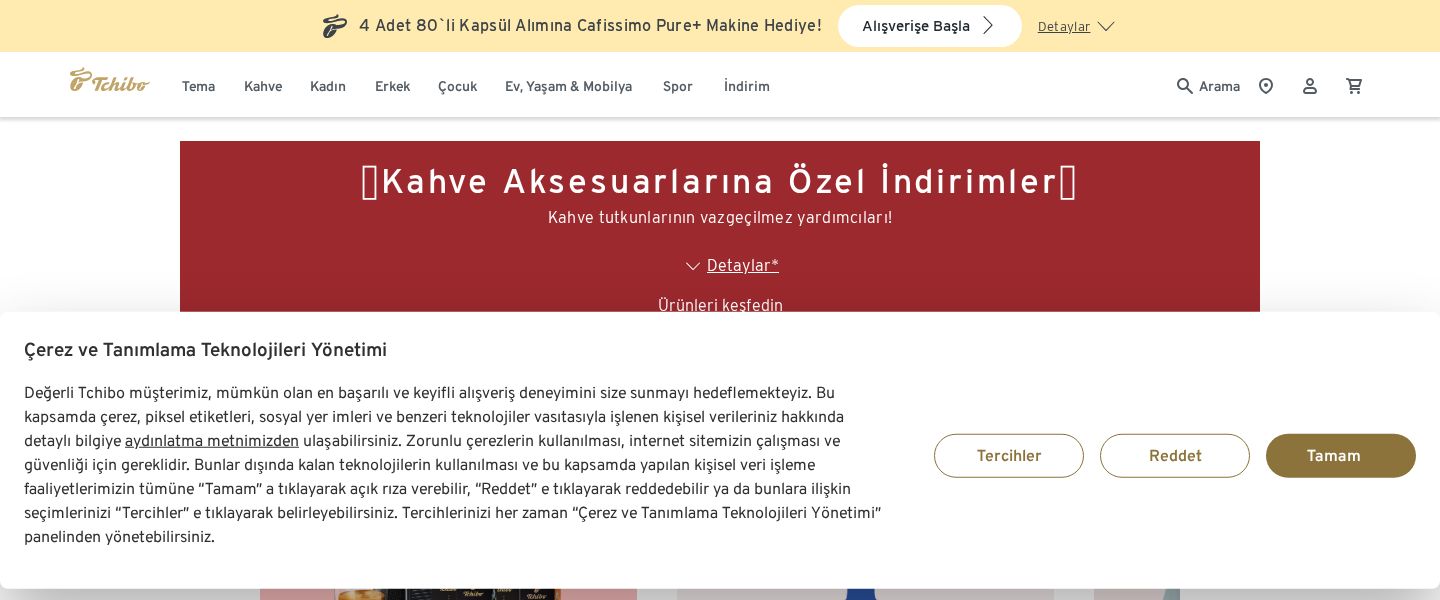Click Ürünleri keşfedin in red banner

tap(720, 305)
